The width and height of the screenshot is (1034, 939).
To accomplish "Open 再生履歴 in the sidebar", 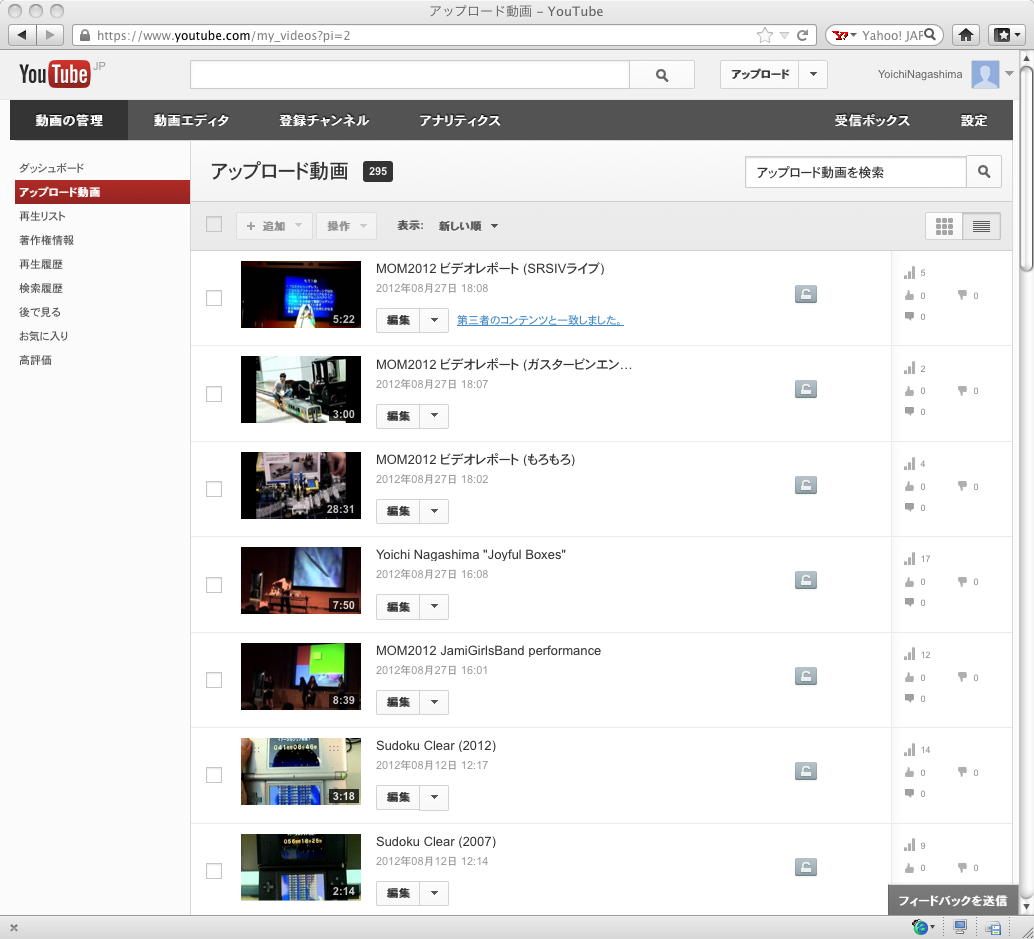I will point(41,264).
